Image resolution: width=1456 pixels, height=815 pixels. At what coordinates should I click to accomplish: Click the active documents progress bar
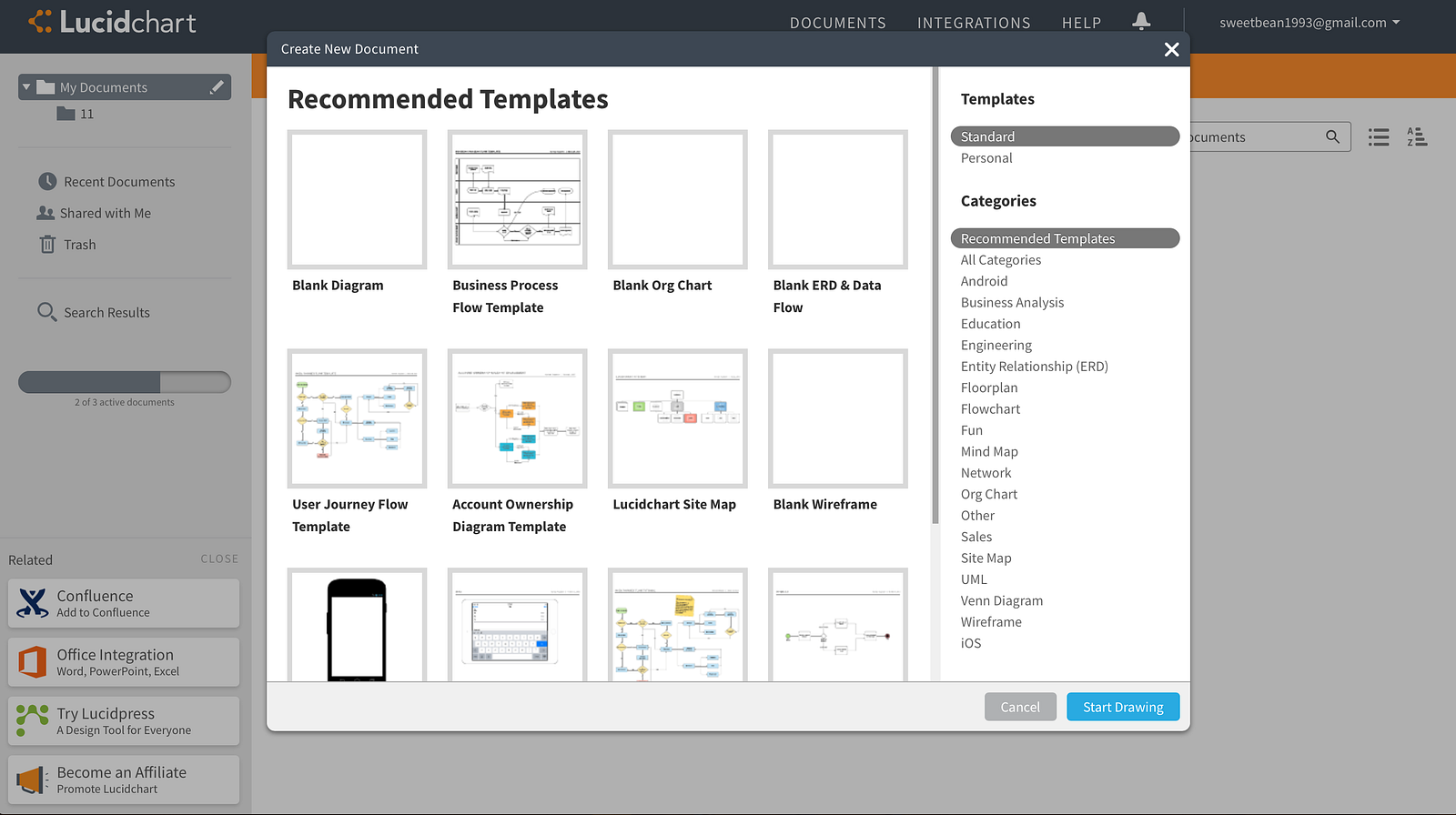click(x=125, y=382)
